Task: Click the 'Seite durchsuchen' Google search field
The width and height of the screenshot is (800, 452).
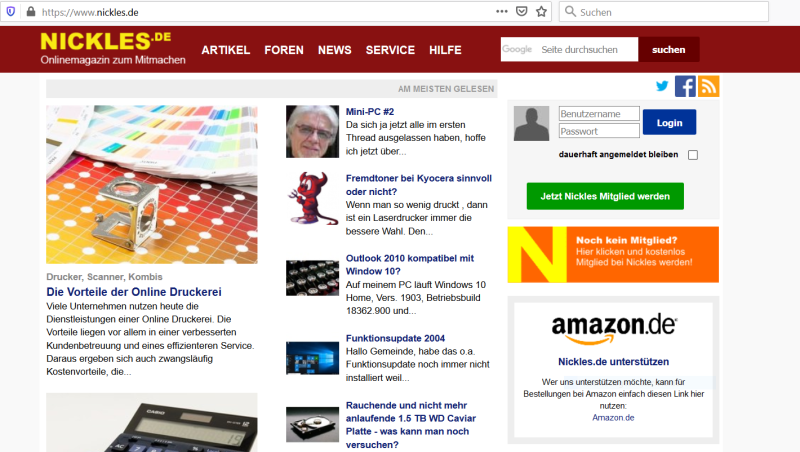Action: (x=569, y=49)
